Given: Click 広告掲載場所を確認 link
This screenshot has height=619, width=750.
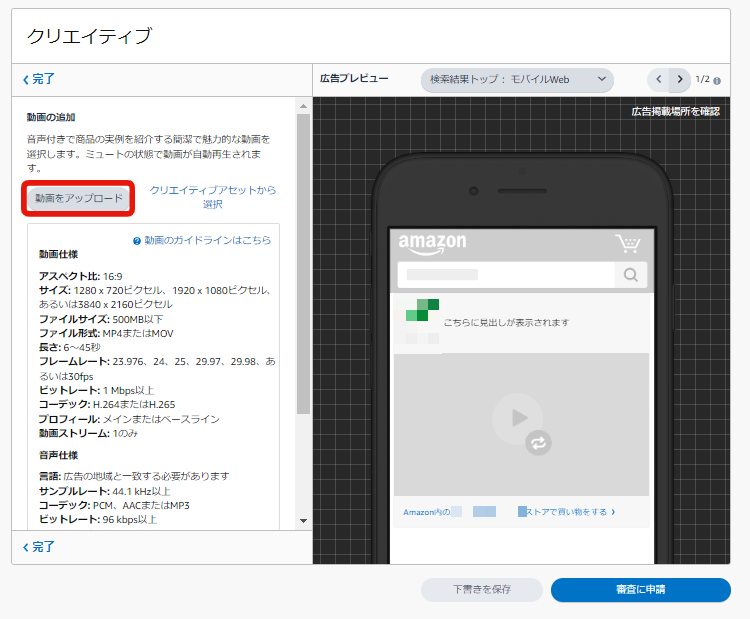Looking at the screenshot, I should (x=675, y=112).
